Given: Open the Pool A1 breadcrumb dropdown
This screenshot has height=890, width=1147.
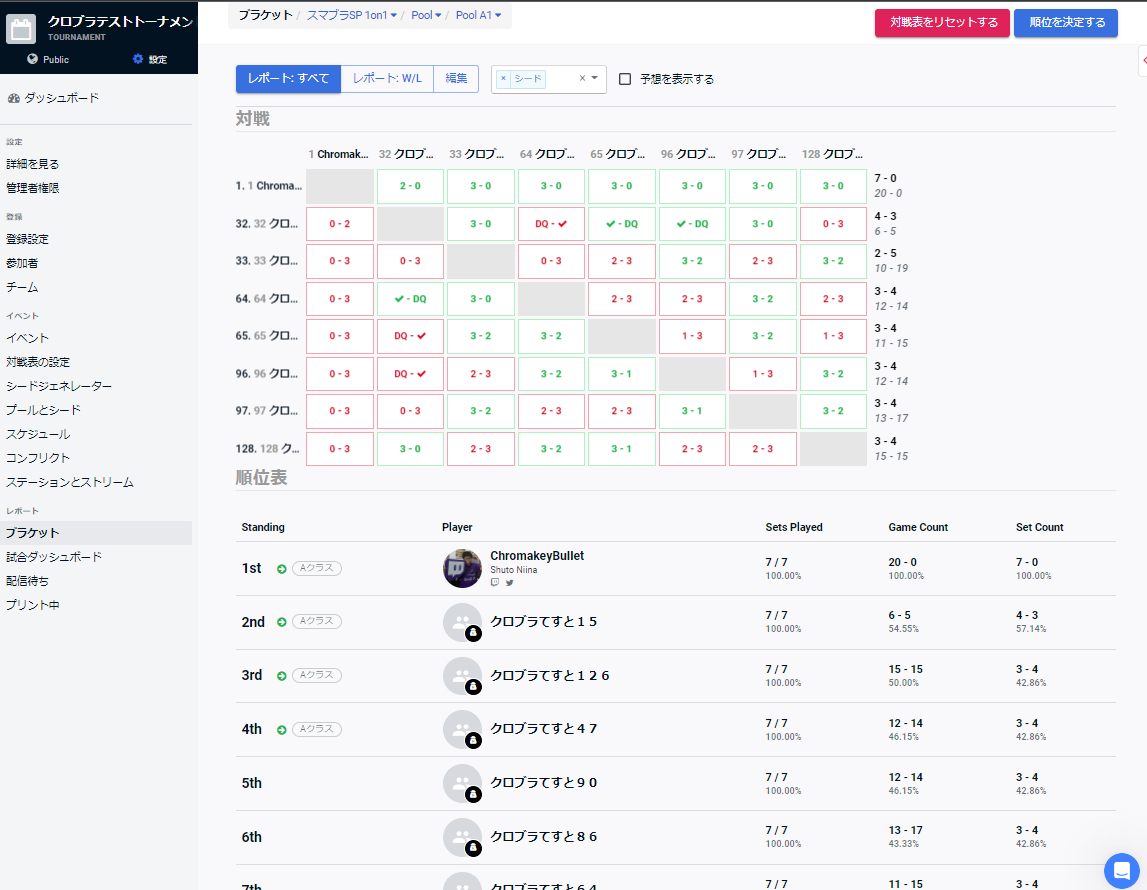Looking at the screenshot, I should (478, 15).
